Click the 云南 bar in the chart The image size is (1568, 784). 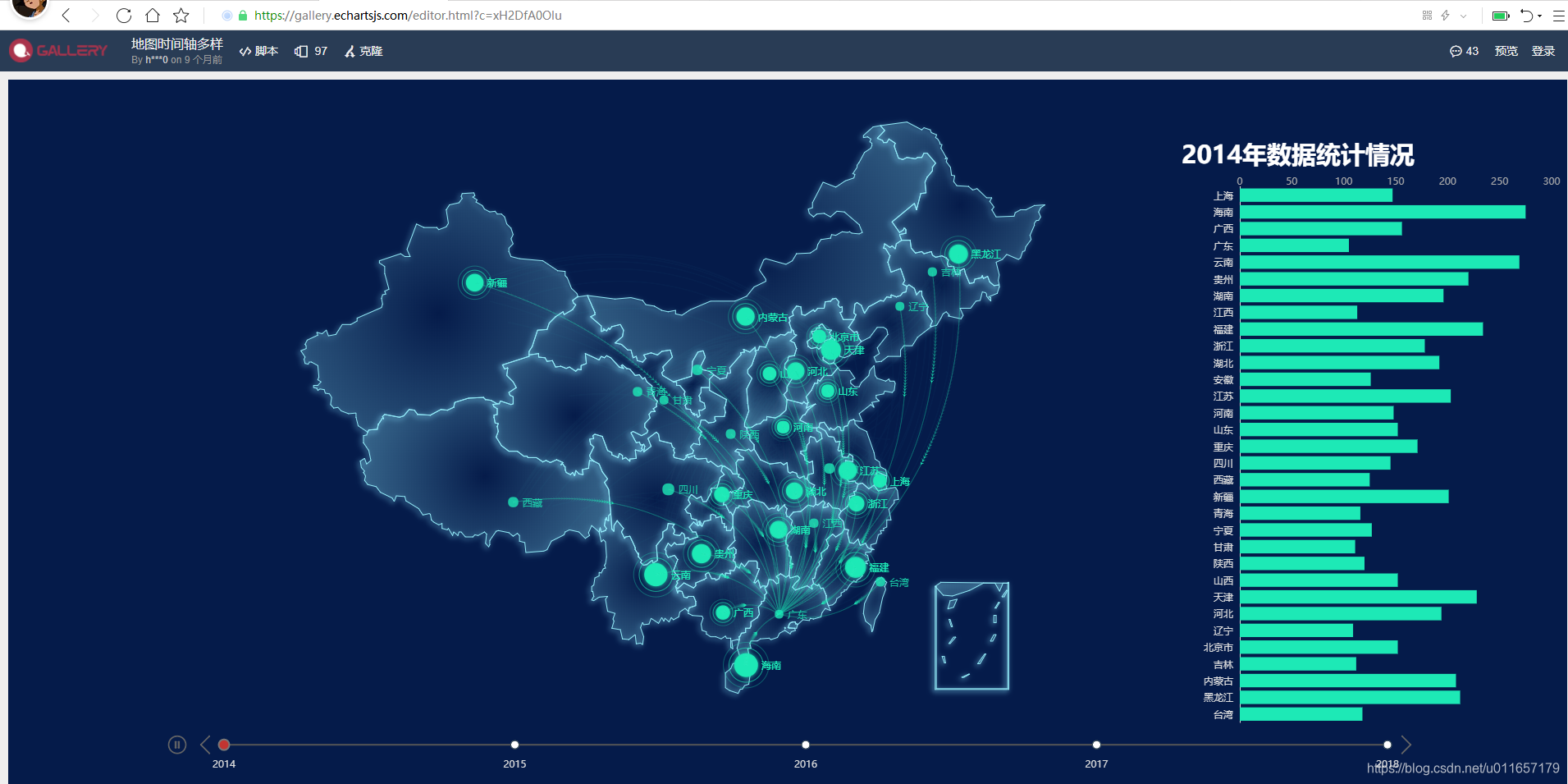1380,262
